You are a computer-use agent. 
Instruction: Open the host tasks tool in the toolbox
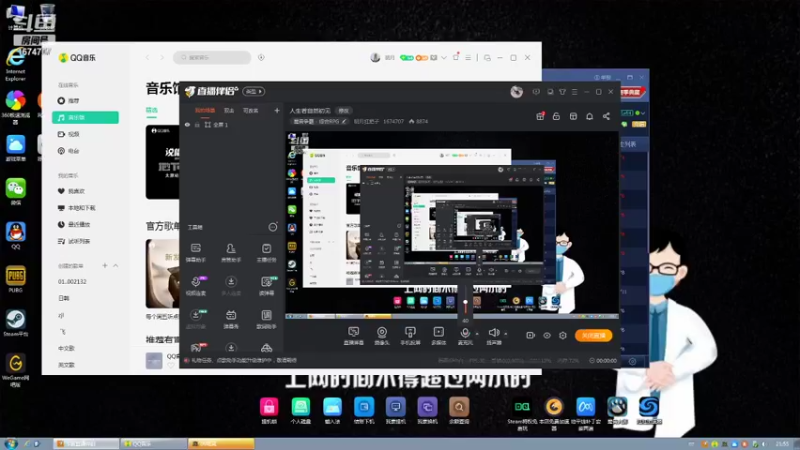tap(266, 253)
